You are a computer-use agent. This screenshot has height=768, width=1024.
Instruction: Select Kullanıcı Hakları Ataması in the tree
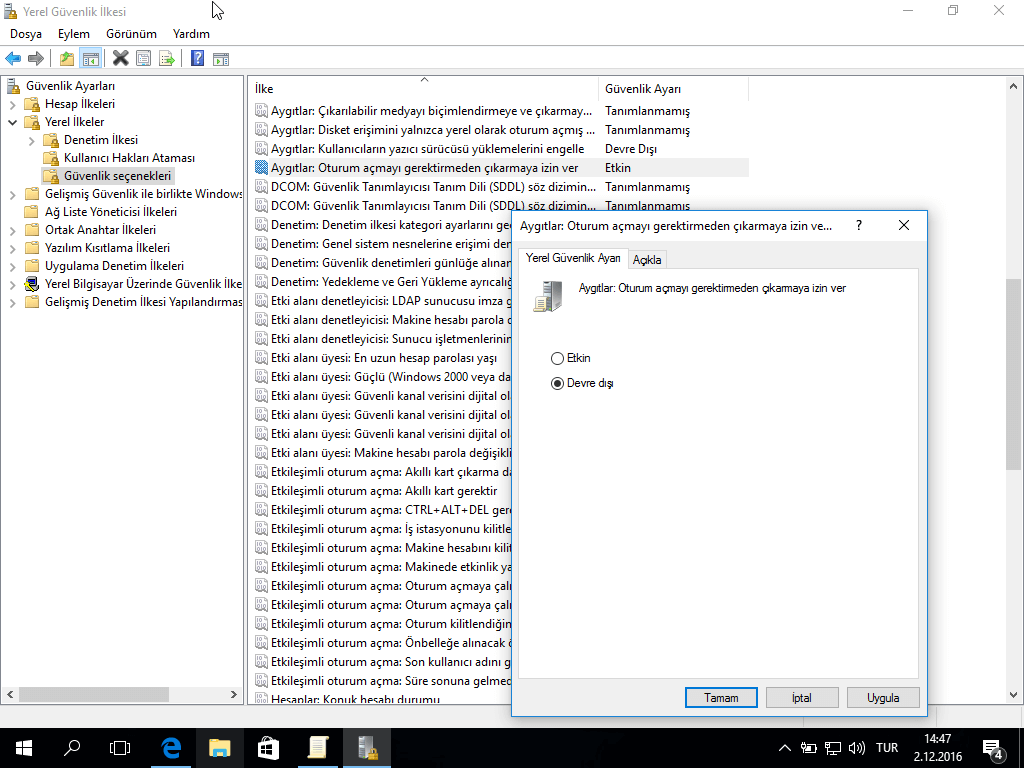pos(129,158)
